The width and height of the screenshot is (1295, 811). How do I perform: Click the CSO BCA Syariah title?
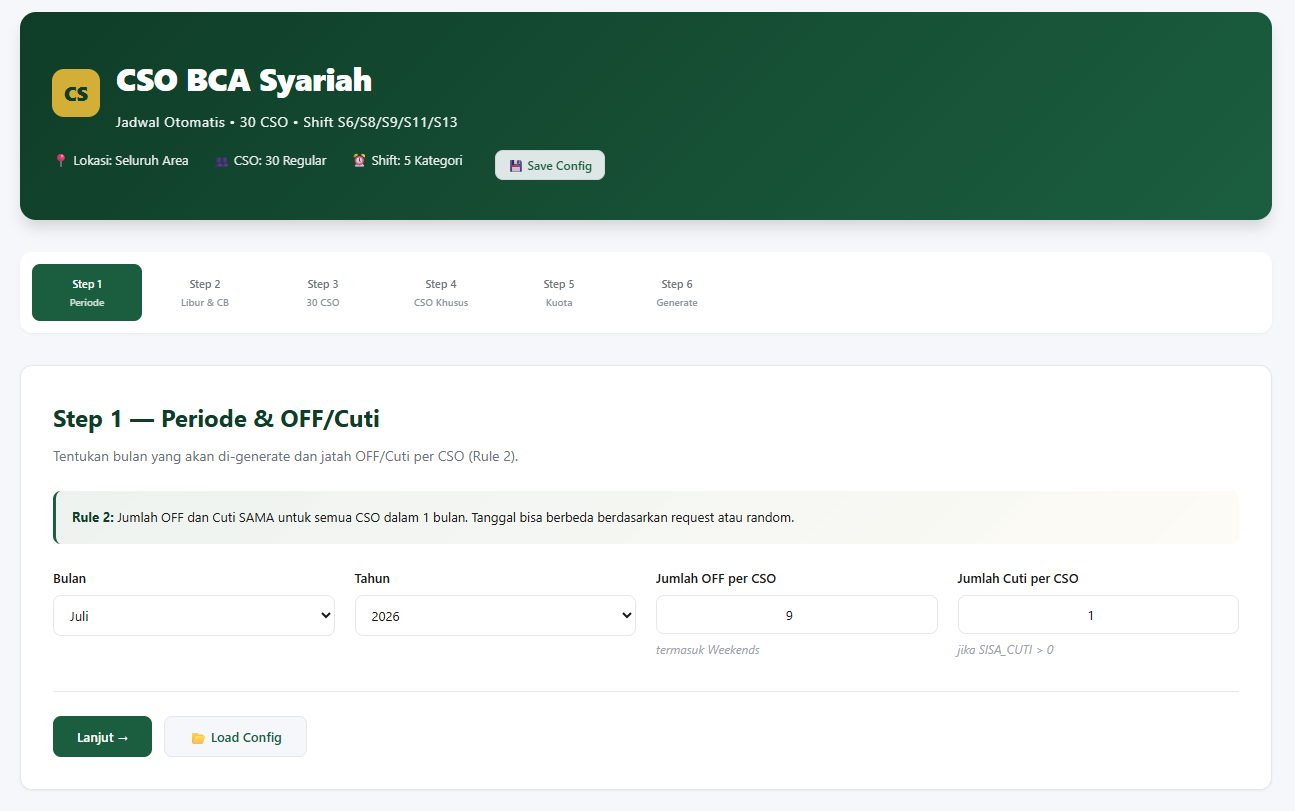[244, 80]
